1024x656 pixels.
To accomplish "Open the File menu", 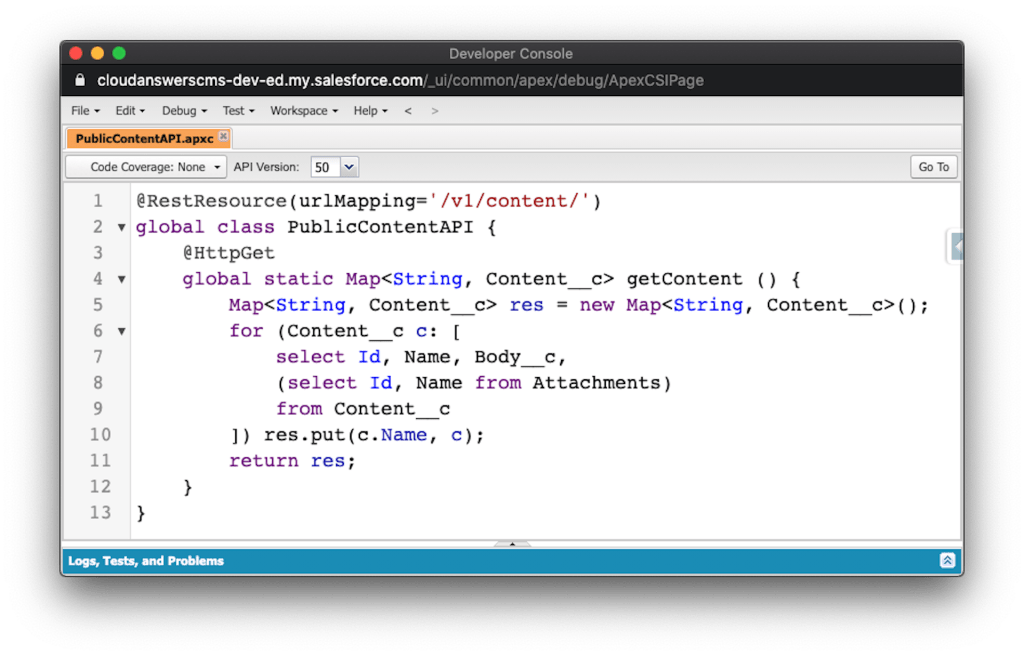I will coord(85,111).
